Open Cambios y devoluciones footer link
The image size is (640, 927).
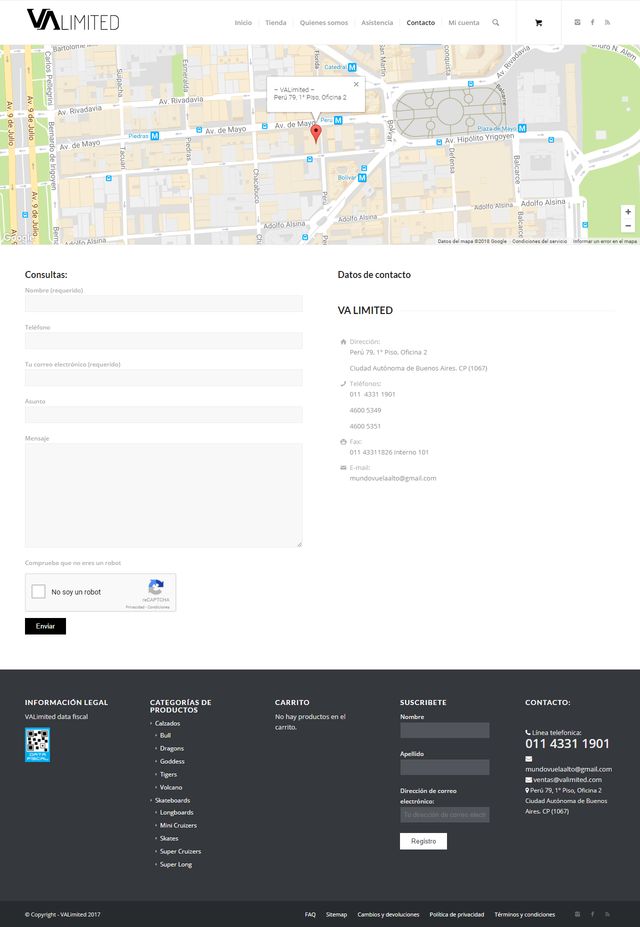tap(388, 915)
